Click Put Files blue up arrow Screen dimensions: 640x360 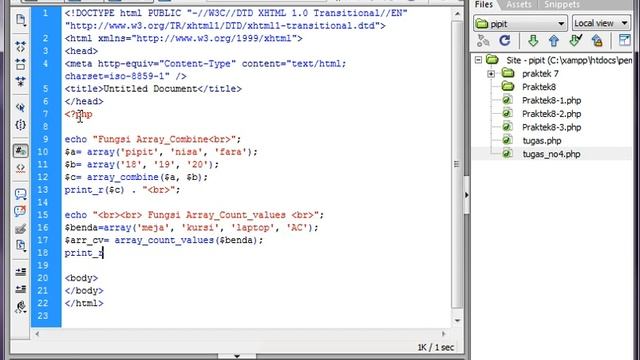click(554, 40)
